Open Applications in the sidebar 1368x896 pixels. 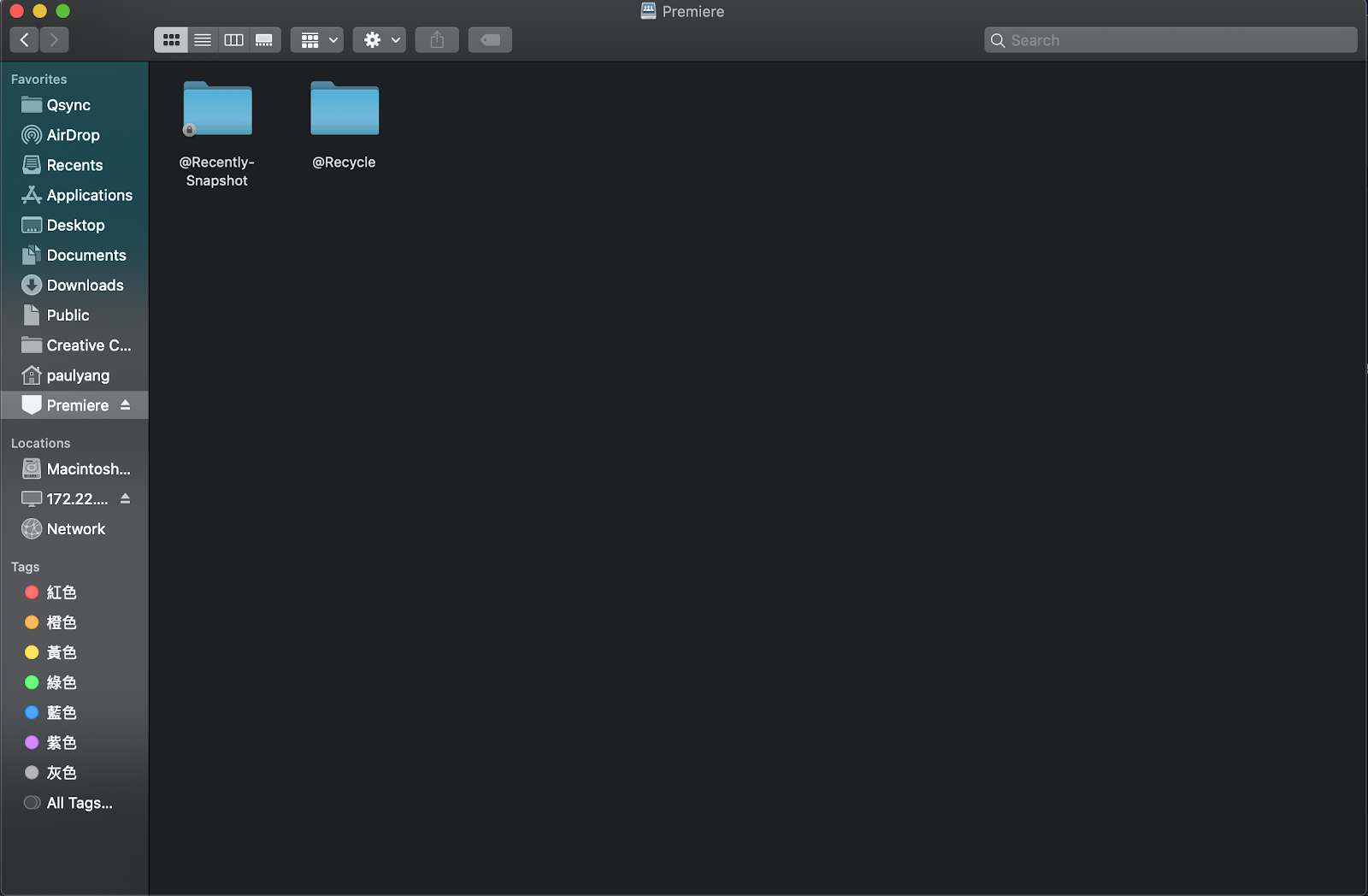pos(89,196)
